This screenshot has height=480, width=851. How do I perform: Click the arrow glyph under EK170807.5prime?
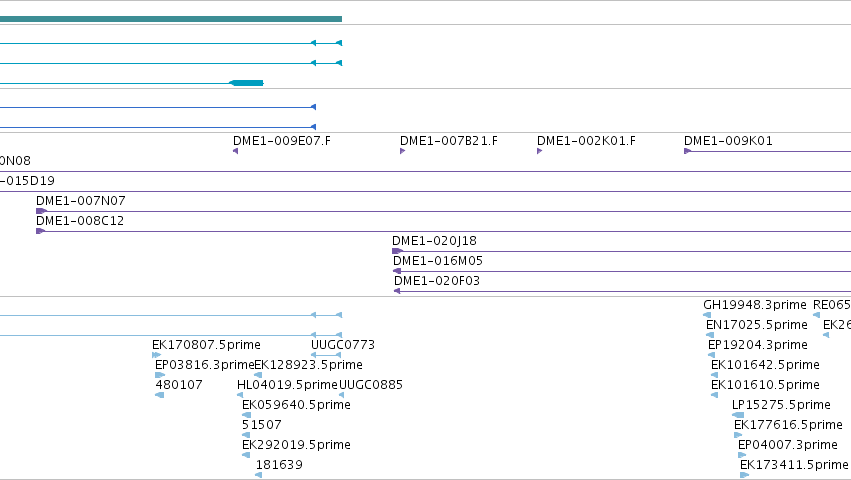(x=156, y=355)
